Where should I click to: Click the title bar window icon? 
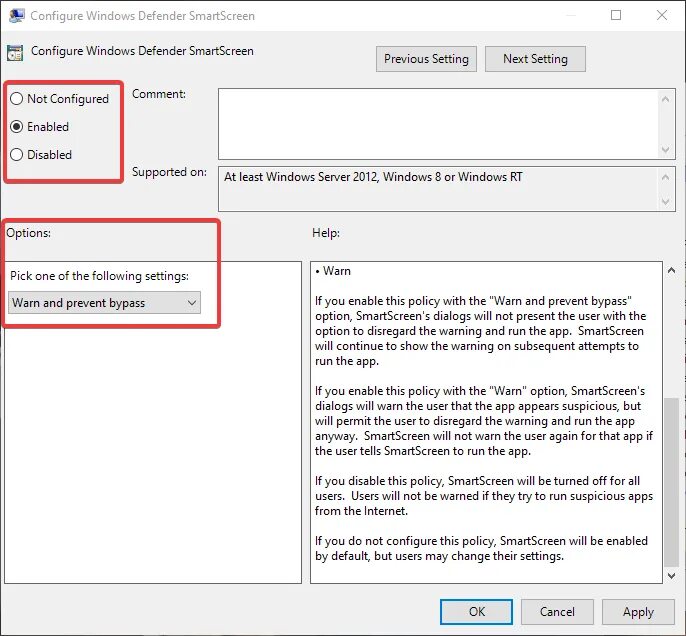click(16, 16)
